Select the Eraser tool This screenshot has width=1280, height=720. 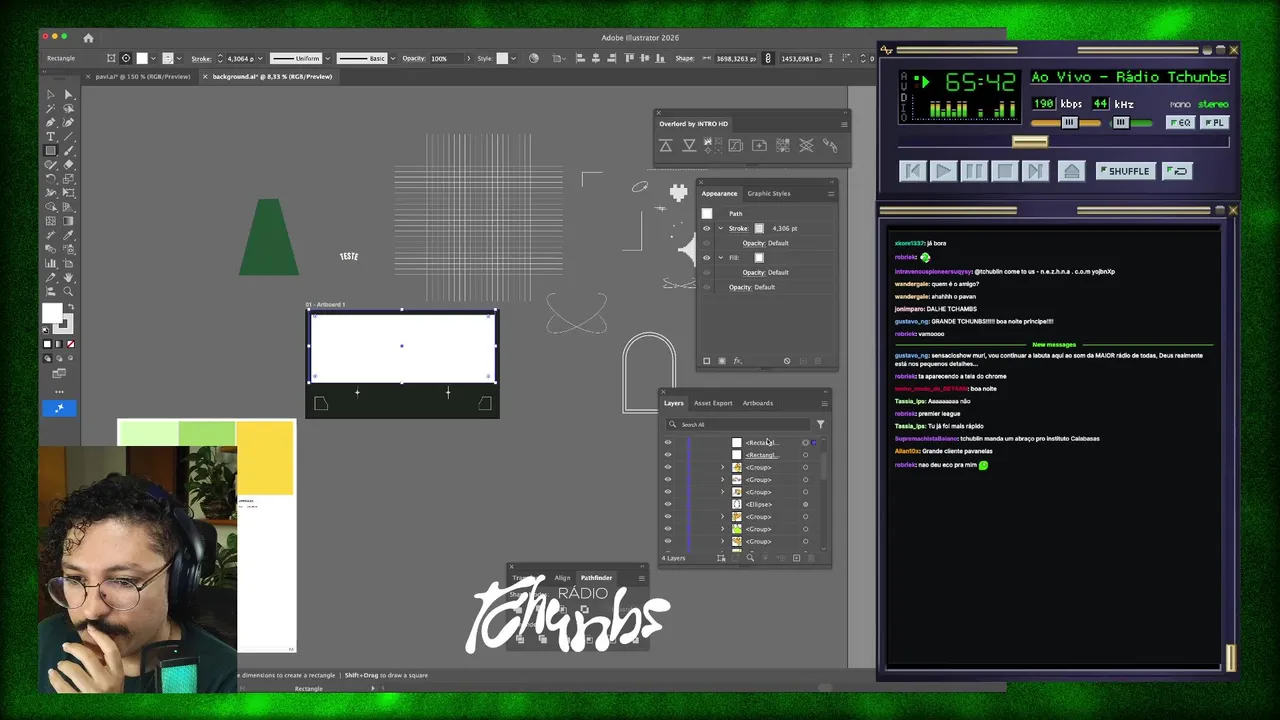click(x=68, y=164)
